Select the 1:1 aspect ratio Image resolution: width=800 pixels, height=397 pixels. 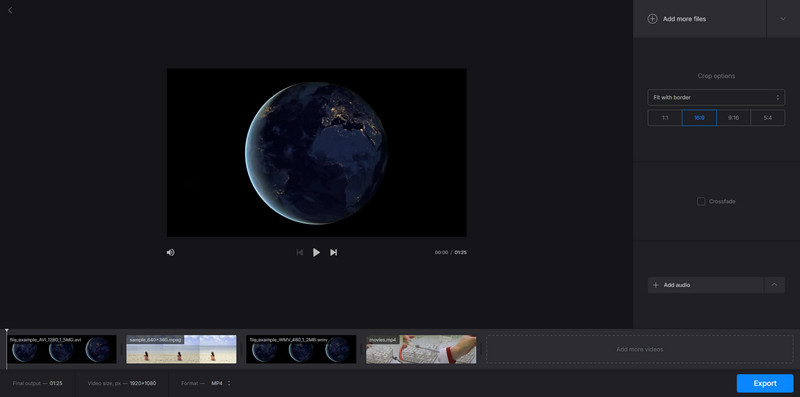(665, 117)
